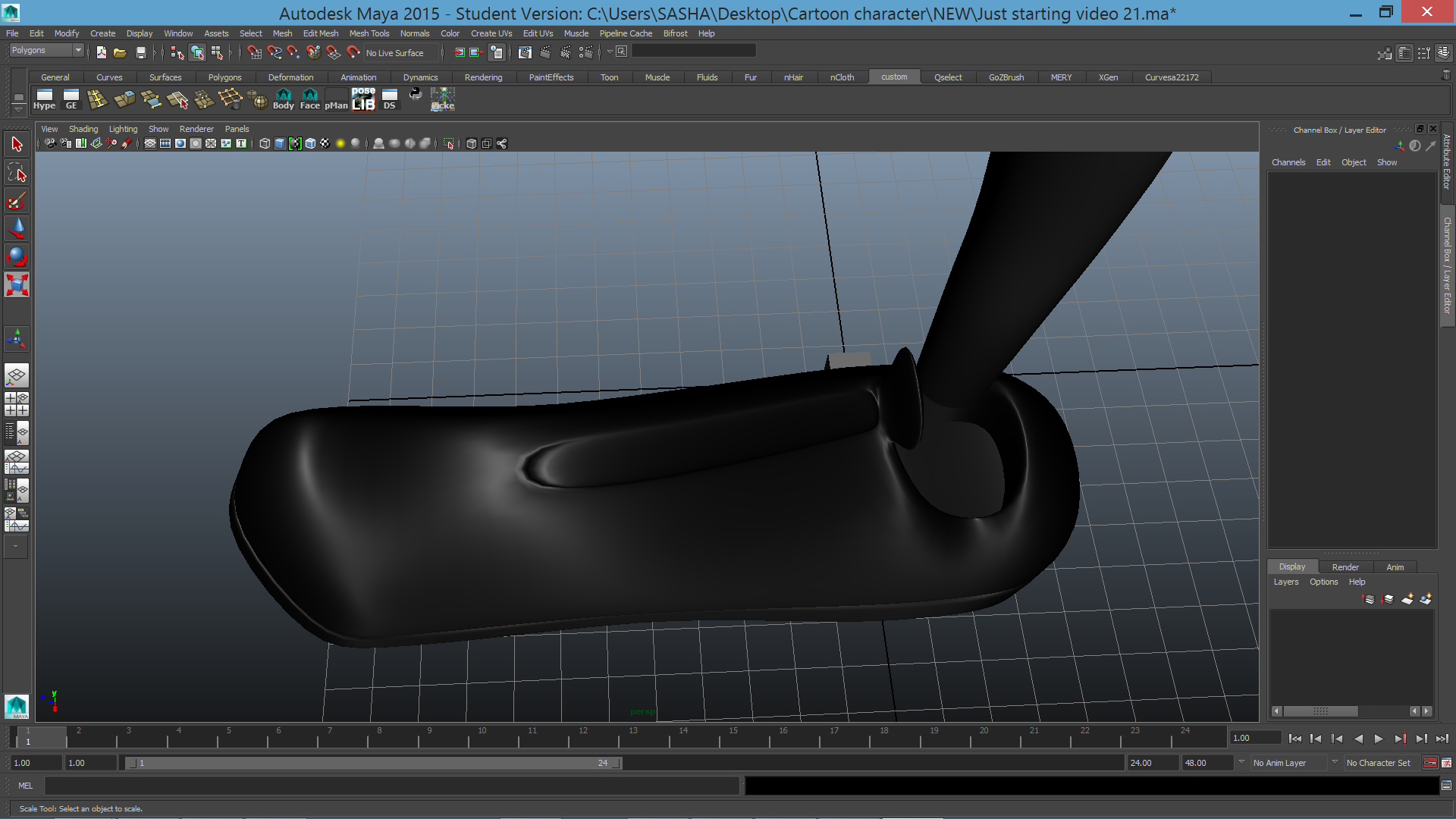1456x819 pixels.
Task: Open the Render layer tab
Action: [1345, 567]
